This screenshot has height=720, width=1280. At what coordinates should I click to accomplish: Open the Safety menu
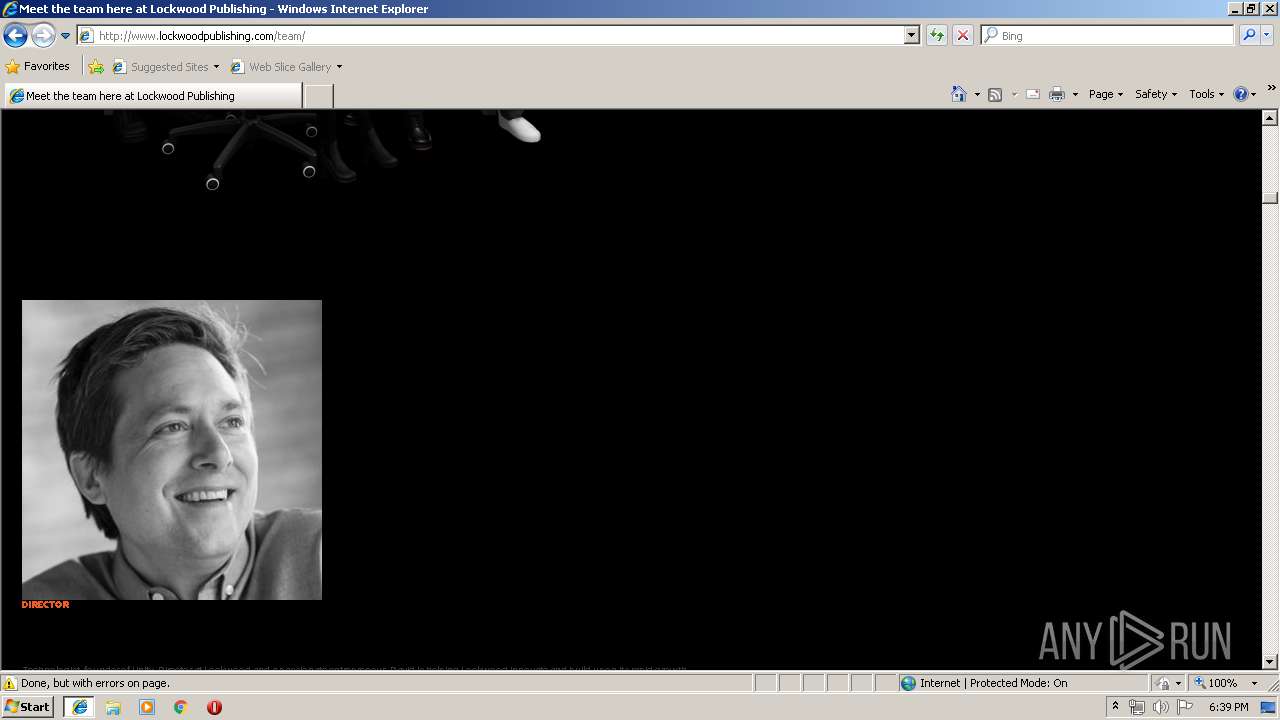pos(1156,94)
